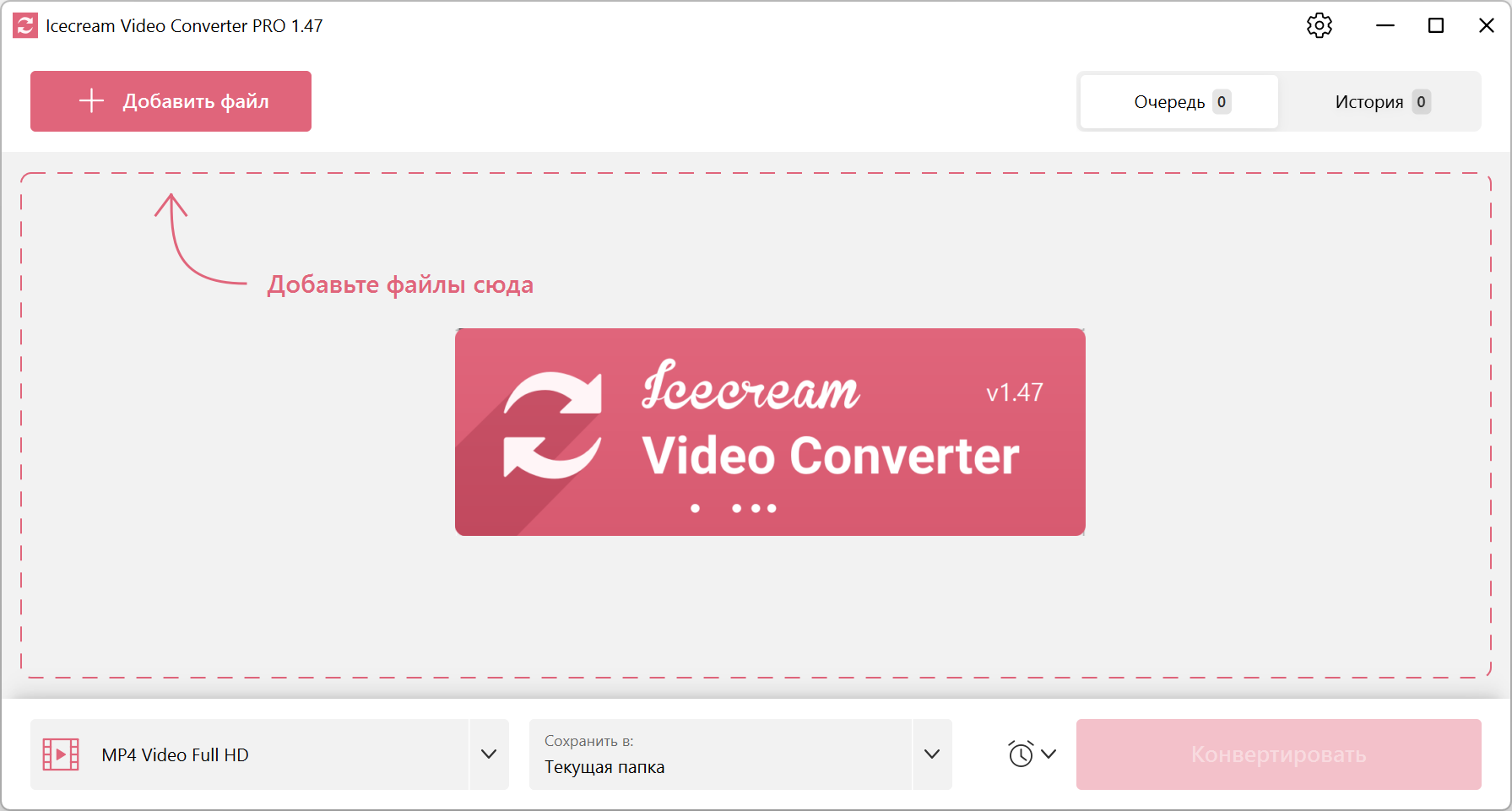Click the Добавьте файлы сюда text
Screen dimensions: 1512x811
pyautogui.click(x=400, y=285)
